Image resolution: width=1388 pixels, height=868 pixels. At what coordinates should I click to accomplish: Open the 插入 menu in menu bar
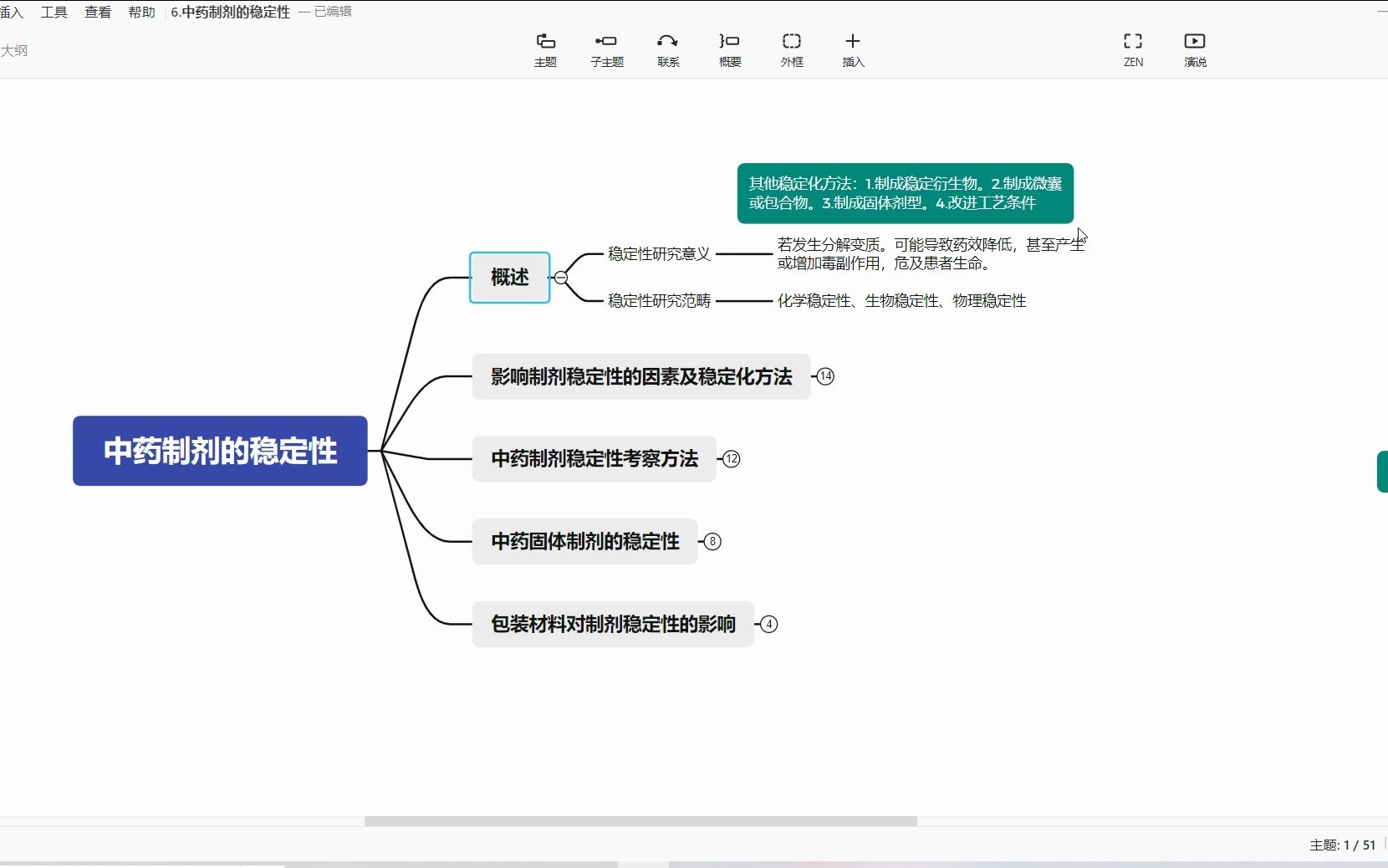point(11,12)
